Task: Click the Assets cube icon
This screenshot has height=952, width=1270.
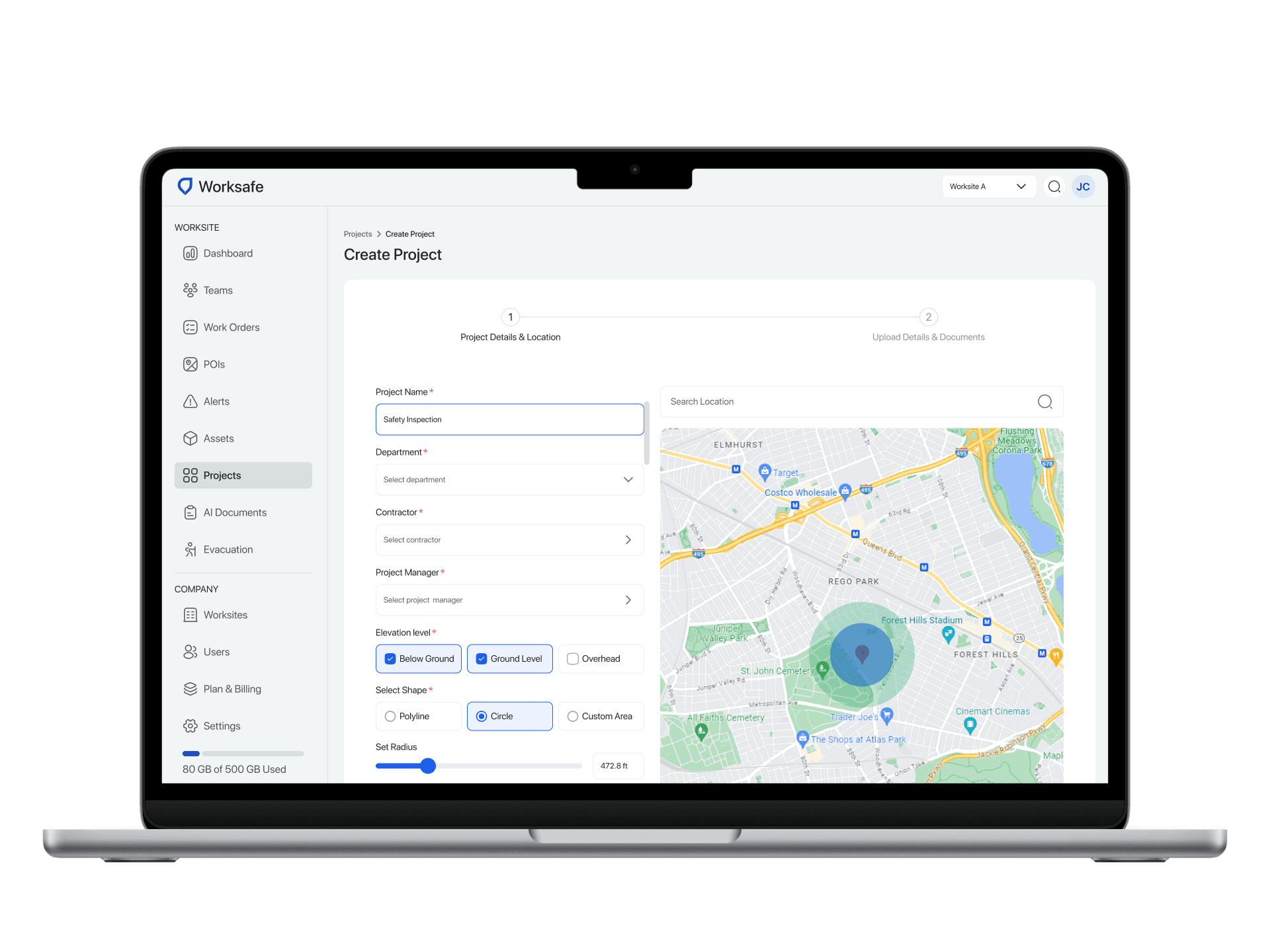Action: [190, 438]
